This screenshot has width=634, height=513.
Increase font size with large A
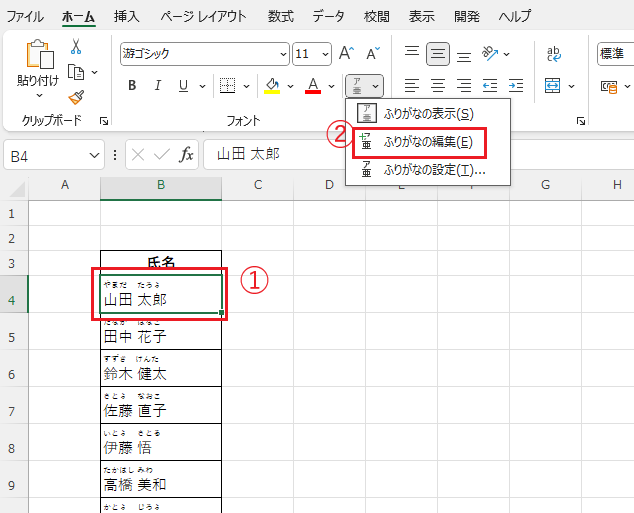pyautogui.click(x=347, y=53)
